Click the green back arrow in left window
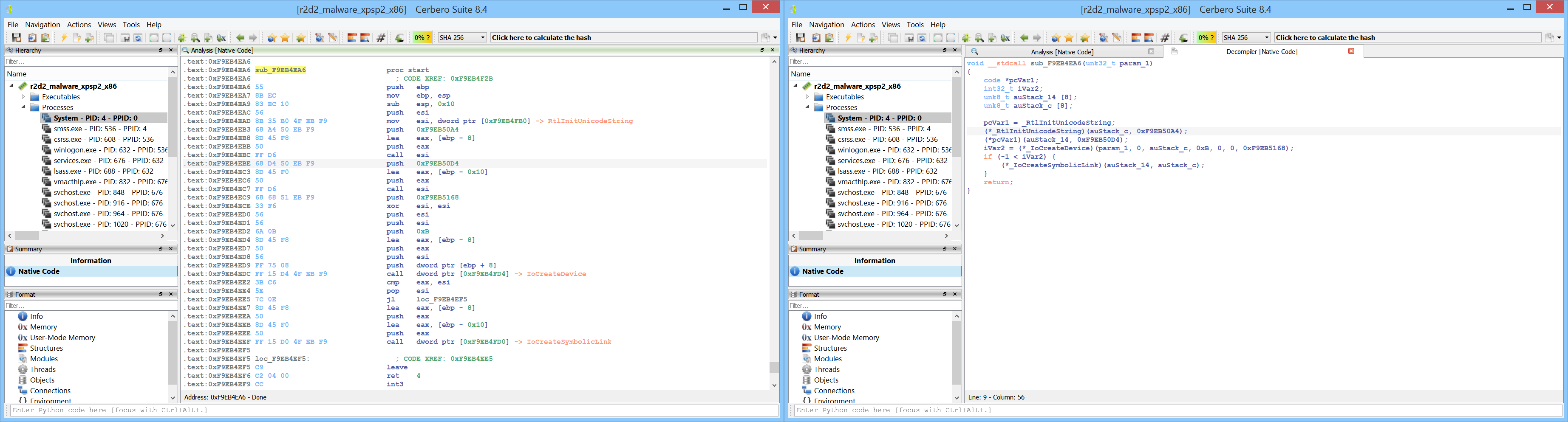Image resolution: width=1568 pixels, height=422 pixels. (x=241, y=38)
